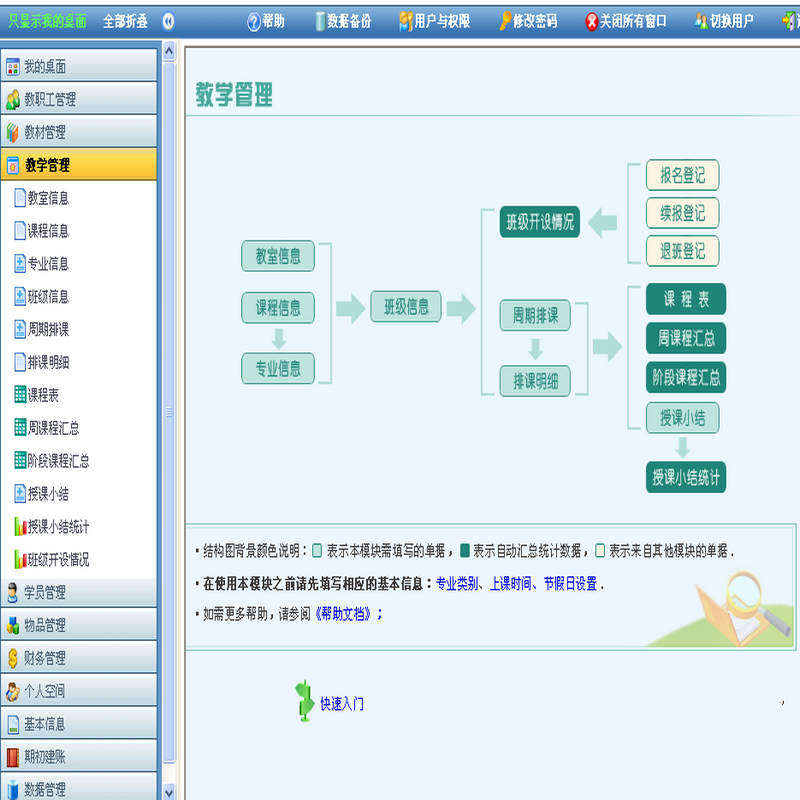The height and width of the screenshot is (800, 800).
Task: Expand the 财务管理 sidebar section
Action: click(79, 658)
